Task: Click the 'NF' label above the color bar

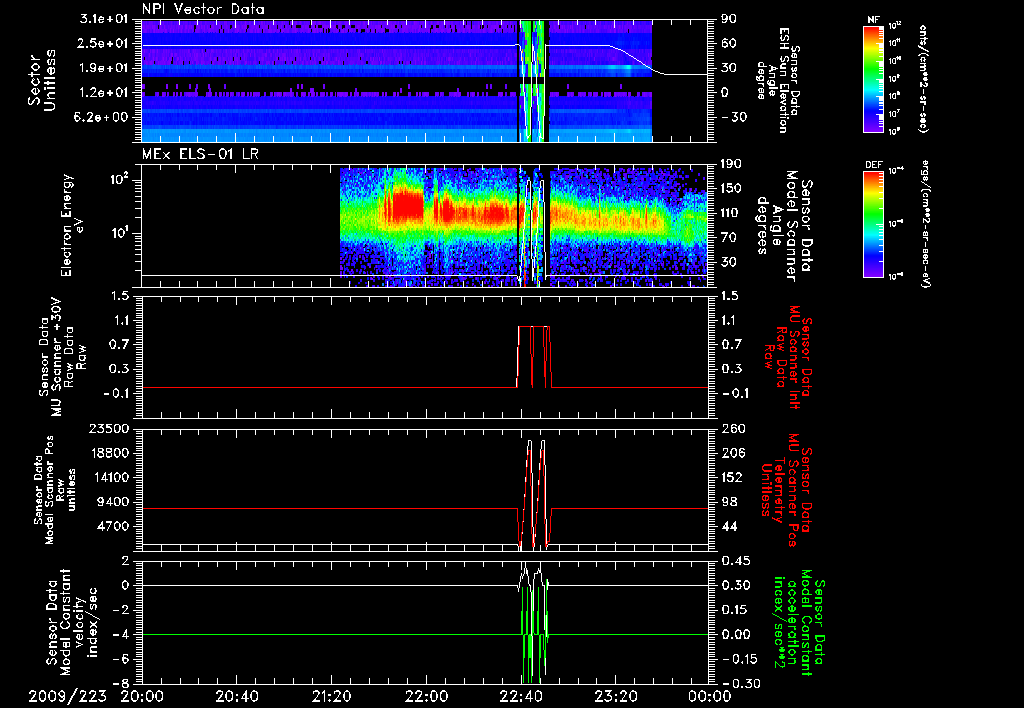Action: coord(873,20)
